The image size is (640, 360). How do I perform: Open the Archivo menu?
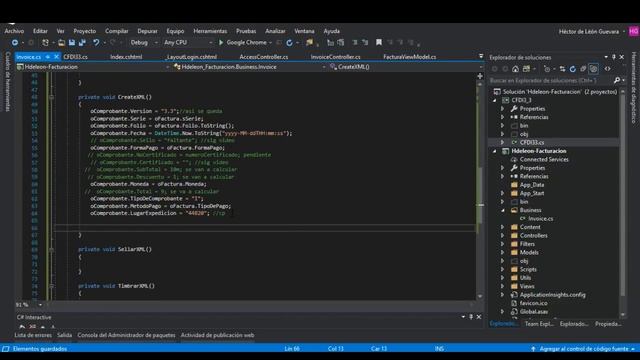(14, 31)
